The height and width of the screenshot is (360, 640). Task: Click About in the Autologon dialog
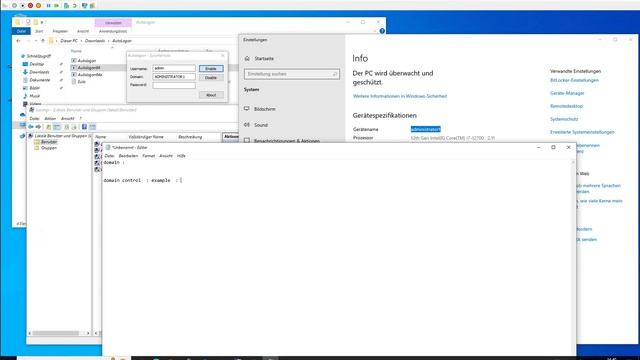[x=211, y=95]
